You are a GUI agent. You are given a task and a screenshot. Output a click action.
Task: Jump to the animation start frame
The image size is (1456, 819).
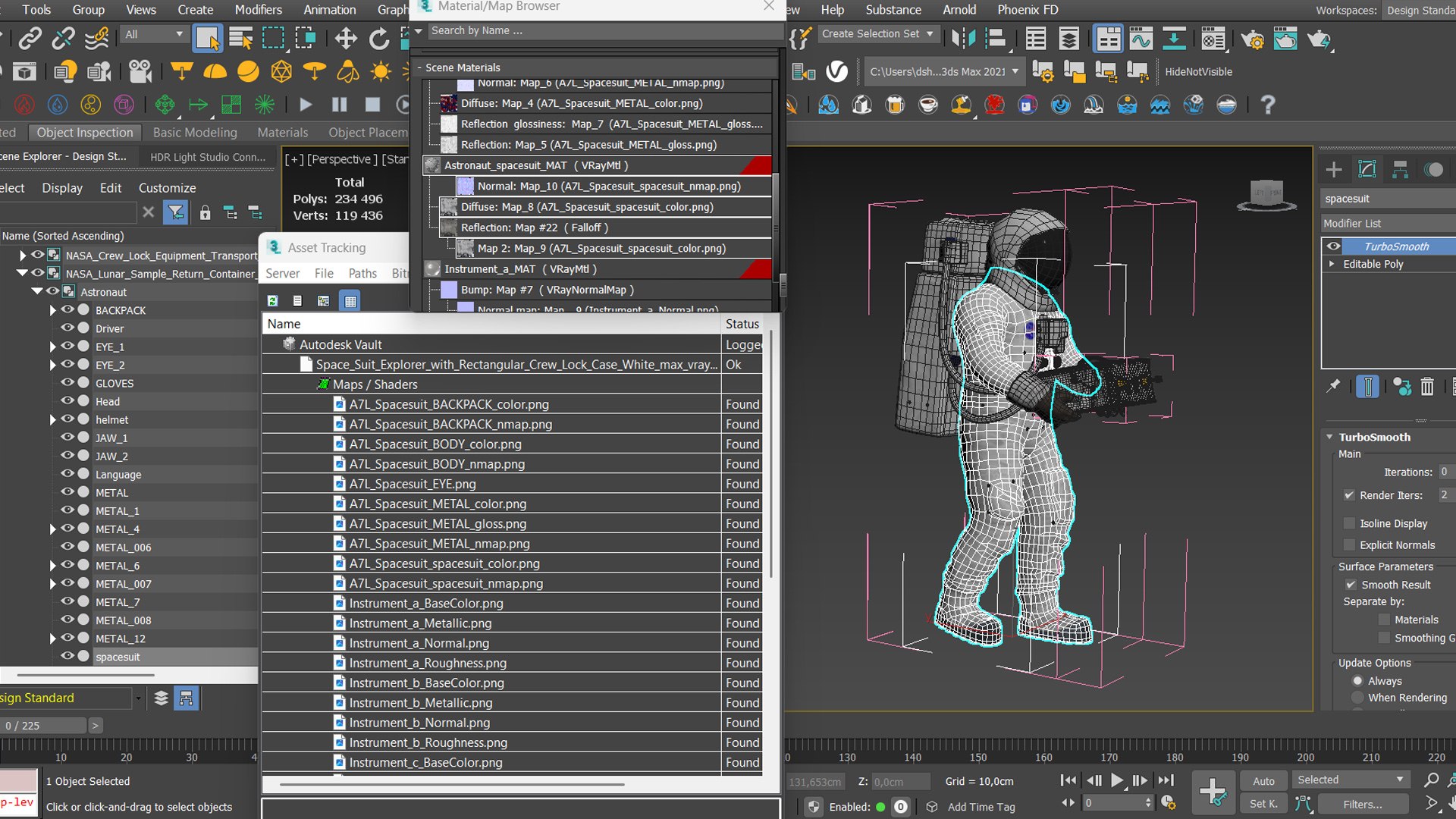click(1068, 780)
